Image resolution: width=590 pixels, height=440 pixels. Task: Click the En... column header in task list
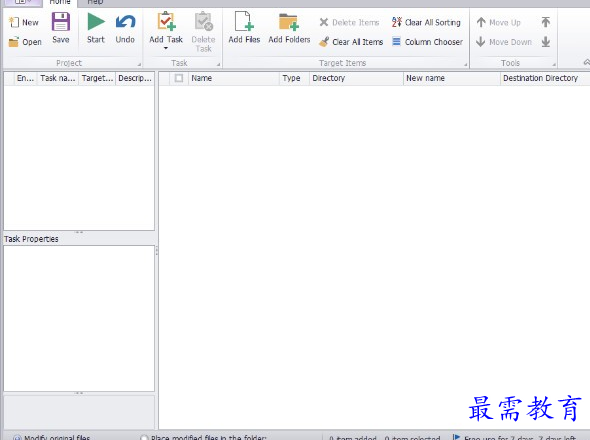pyautogui.click(x=25, y=78)
